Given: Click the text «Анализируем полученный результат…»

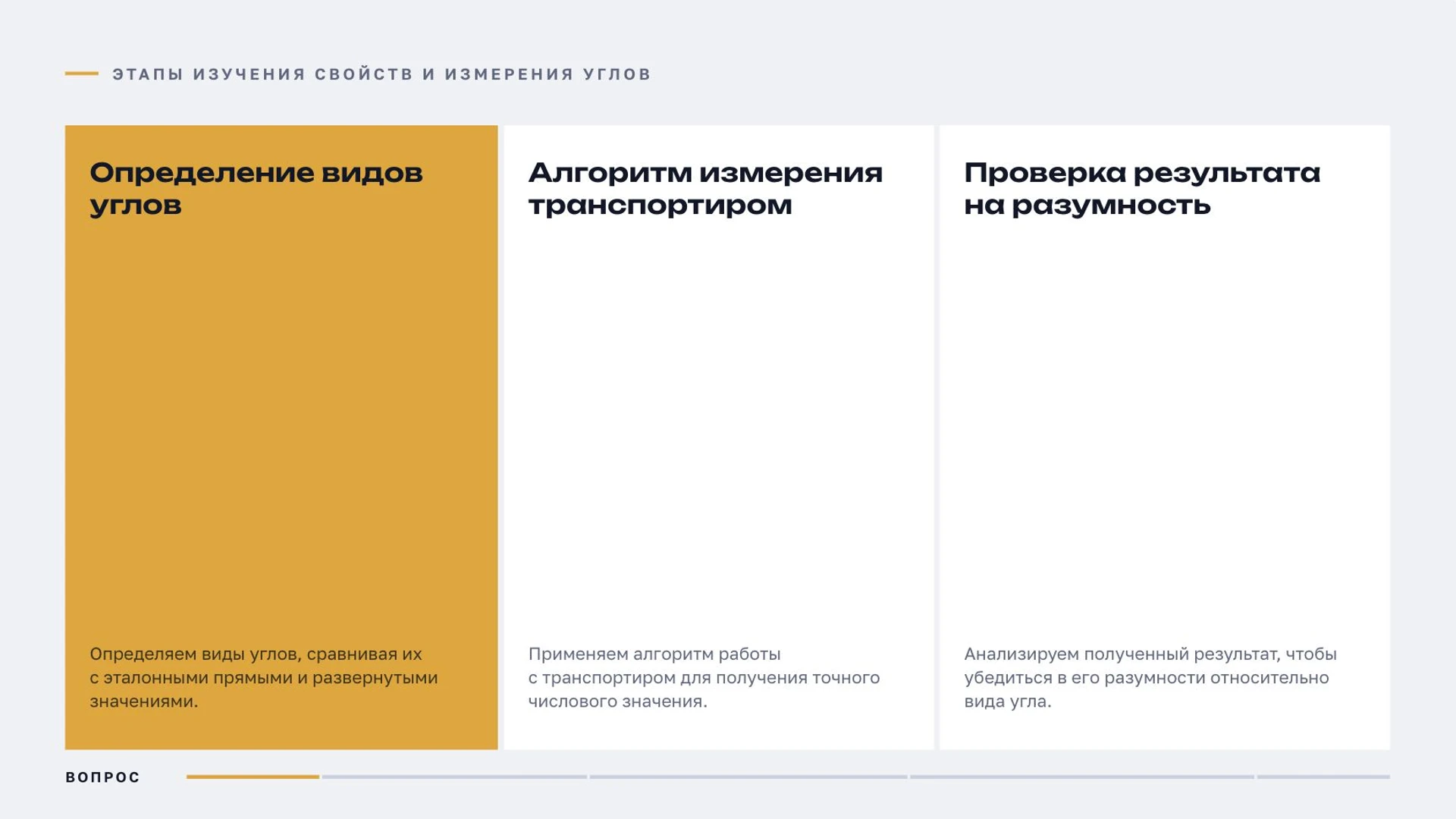Looking at the screenshot, I should [x=1150, y=677].
